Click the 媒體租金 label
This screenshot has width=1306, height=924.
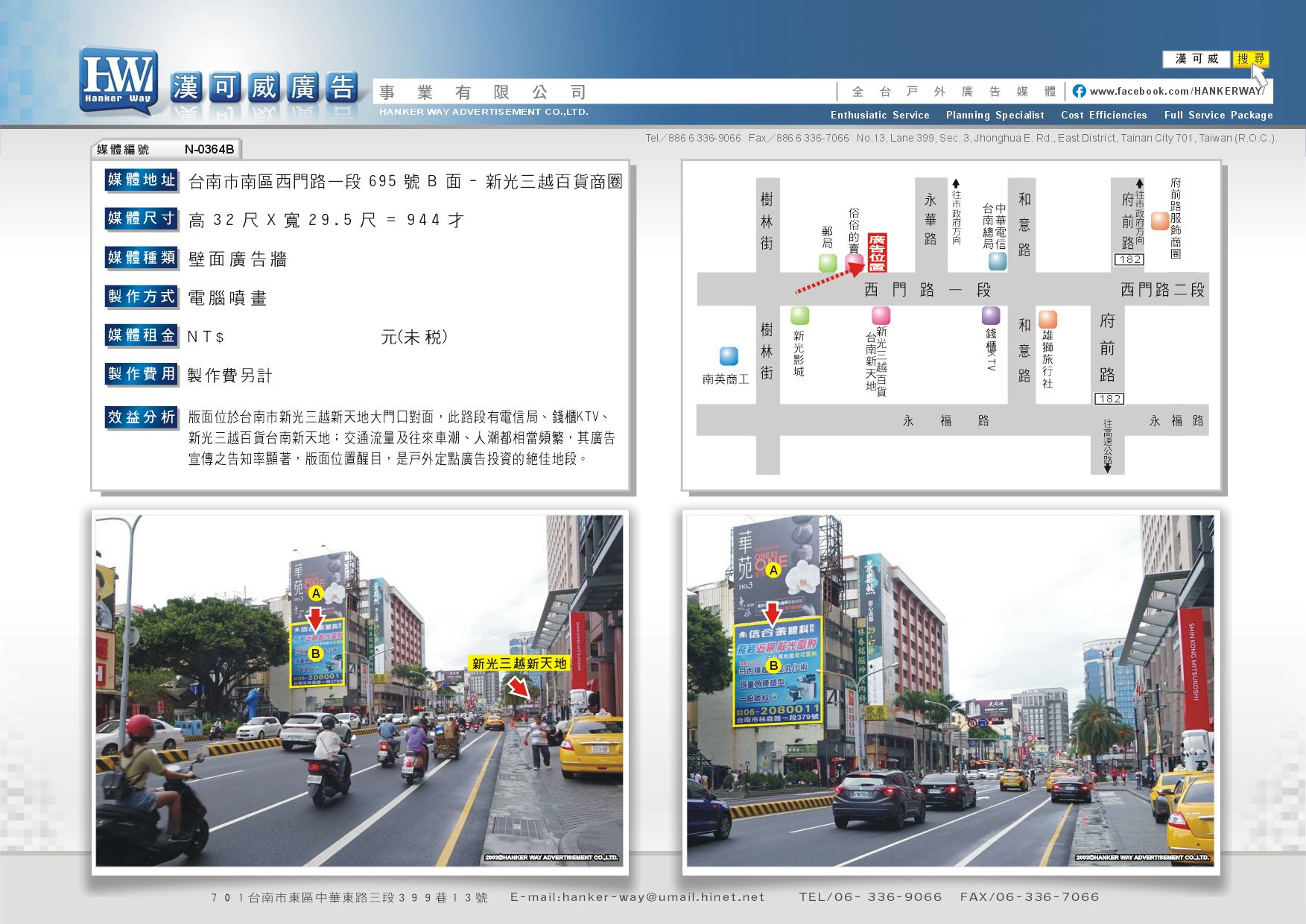[x=142, y=335]
